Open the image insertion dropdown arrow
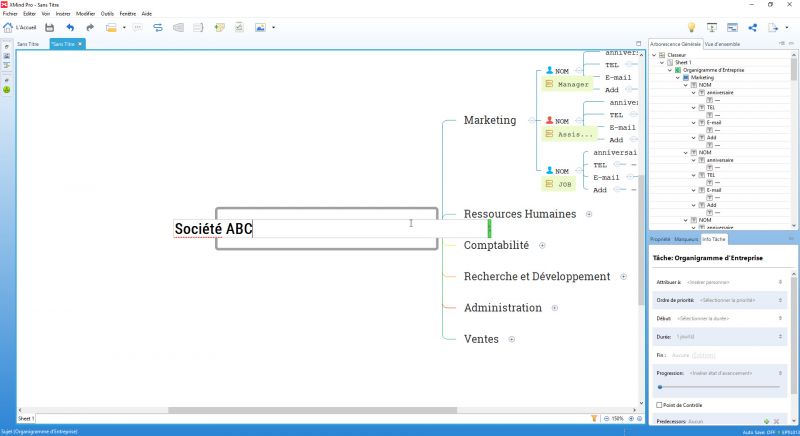800x436 pixels. (x=273, y=28)
